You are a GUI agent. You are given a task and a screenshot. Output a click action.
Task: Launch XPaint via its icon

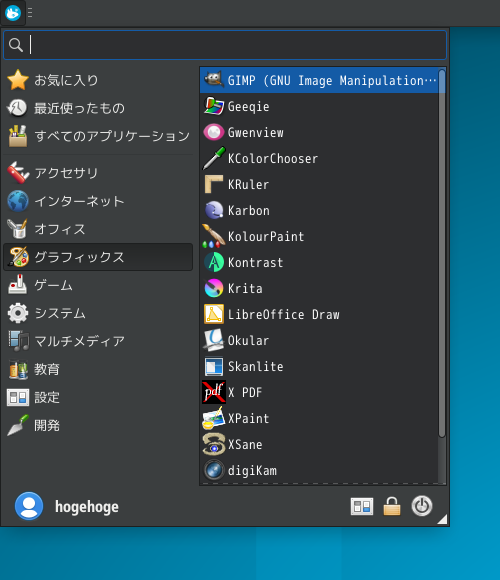click(214, 418)
